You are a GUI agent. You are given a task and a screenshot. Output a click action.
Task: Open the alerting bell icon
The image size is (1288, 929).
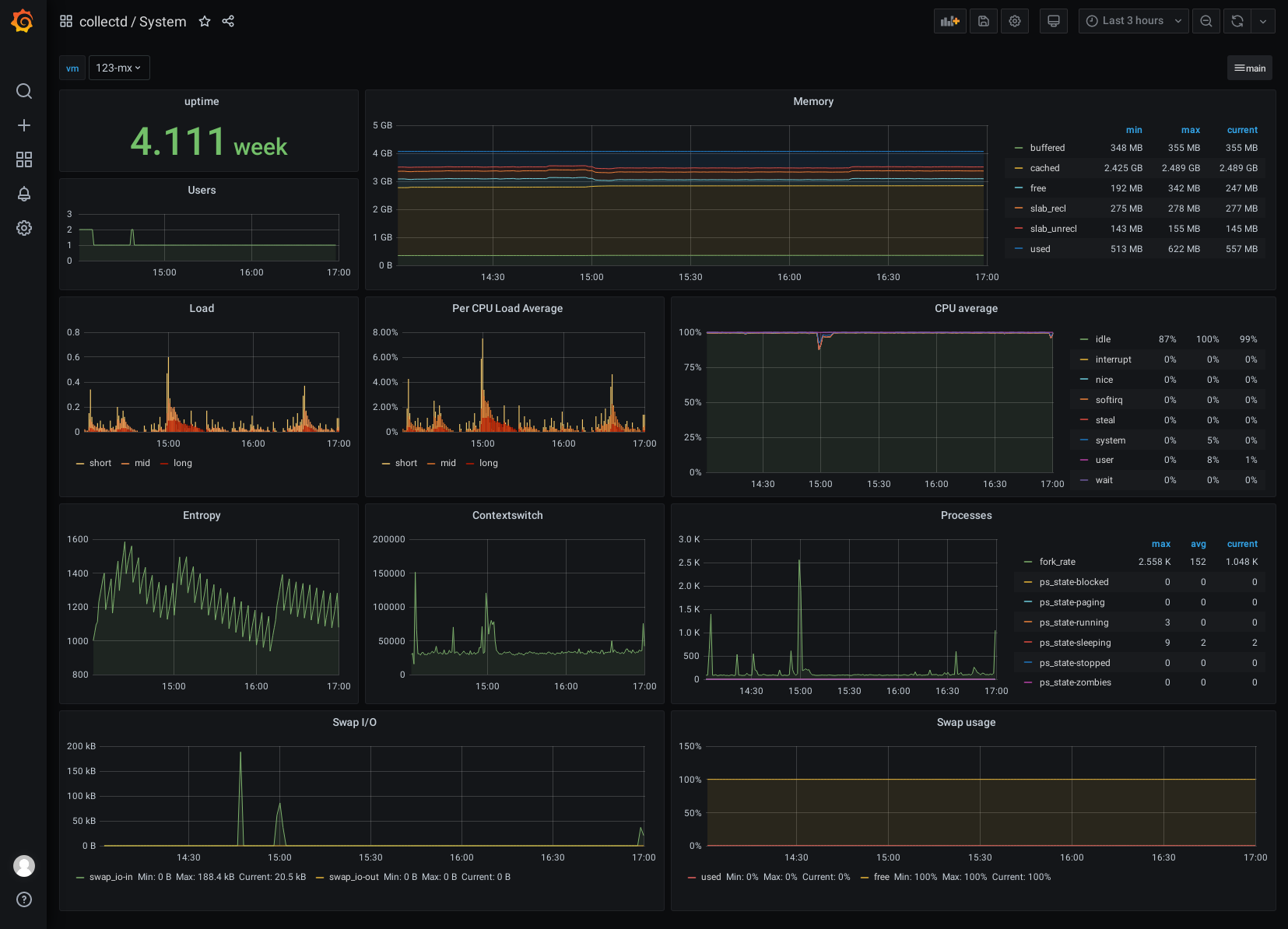[24, 194]
